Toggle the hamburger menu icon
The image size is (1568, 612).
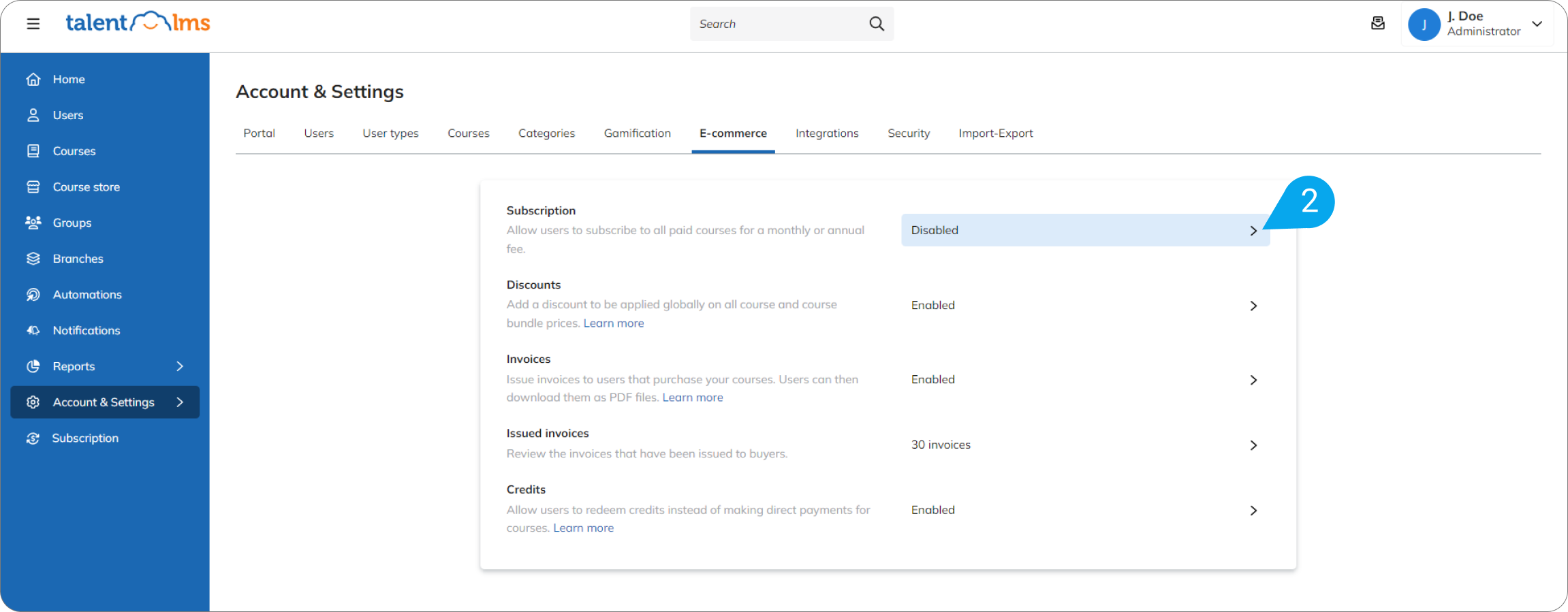[x=33, y=24]
